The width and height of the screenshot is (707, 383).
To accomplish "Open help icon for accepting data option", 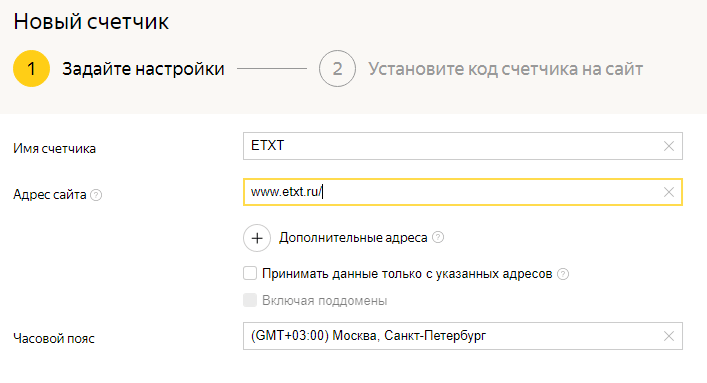I will (x=563, y=274).
